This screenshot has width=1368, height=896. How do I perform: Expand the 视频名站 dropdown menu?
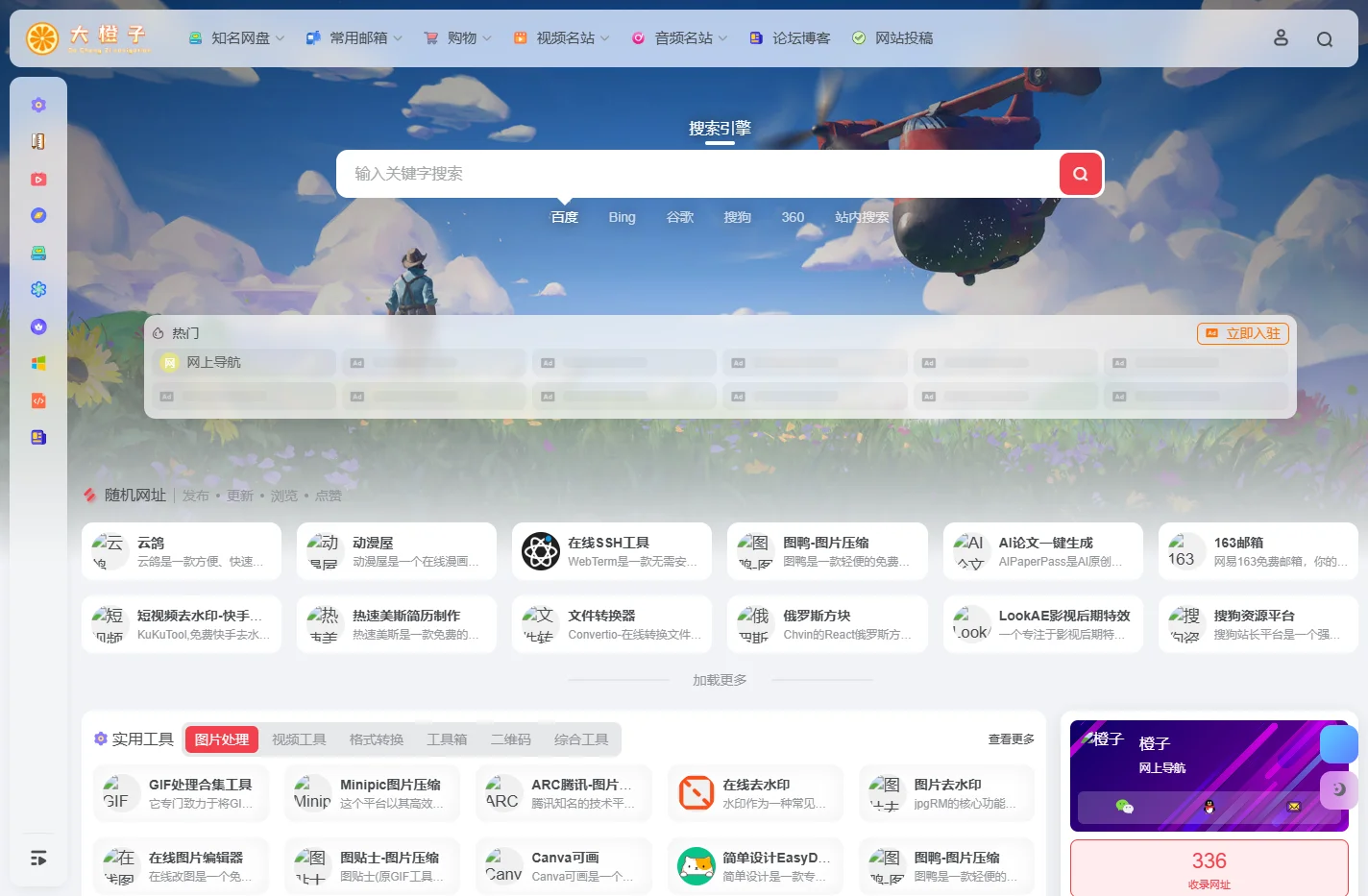pyautogui.click(x=561, y=38)
